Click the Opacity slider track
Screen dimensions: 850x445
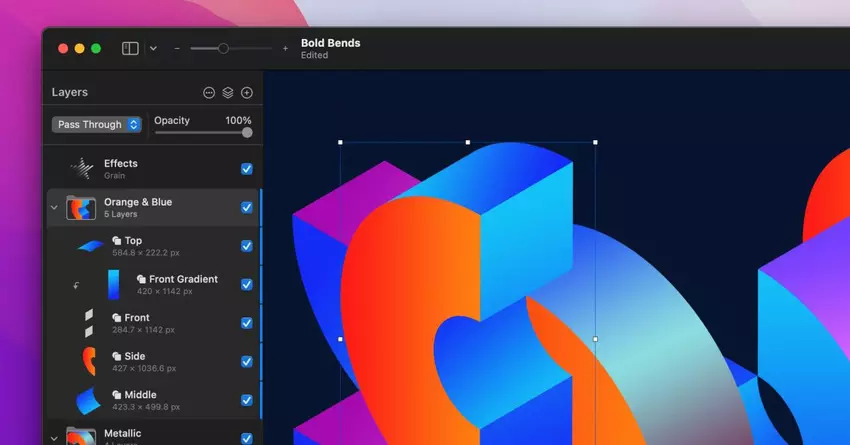coord(200,132)
